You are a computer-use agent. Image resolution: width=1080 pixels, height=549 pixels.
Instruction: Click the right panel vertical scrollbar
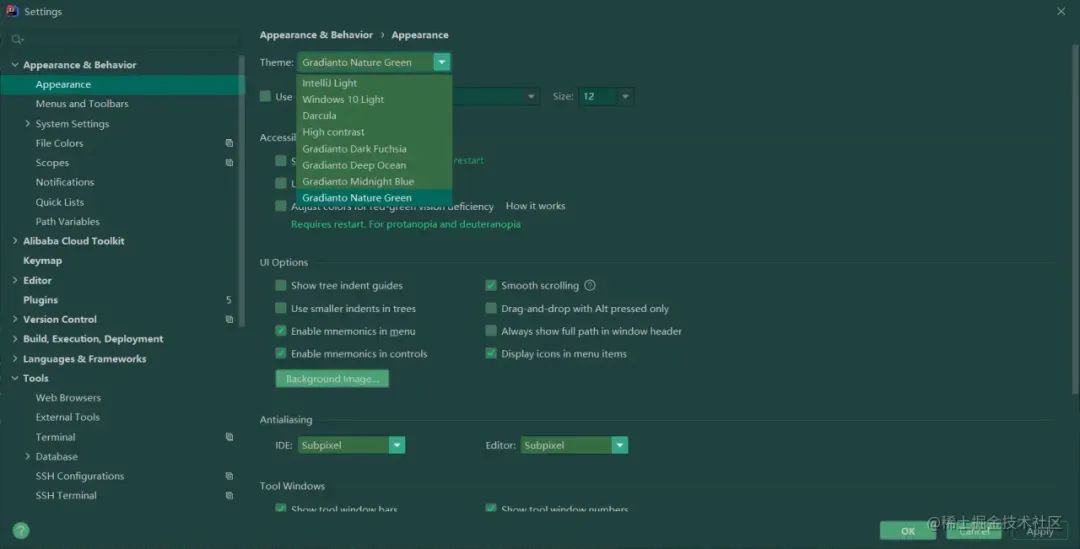click(1075, 219)
